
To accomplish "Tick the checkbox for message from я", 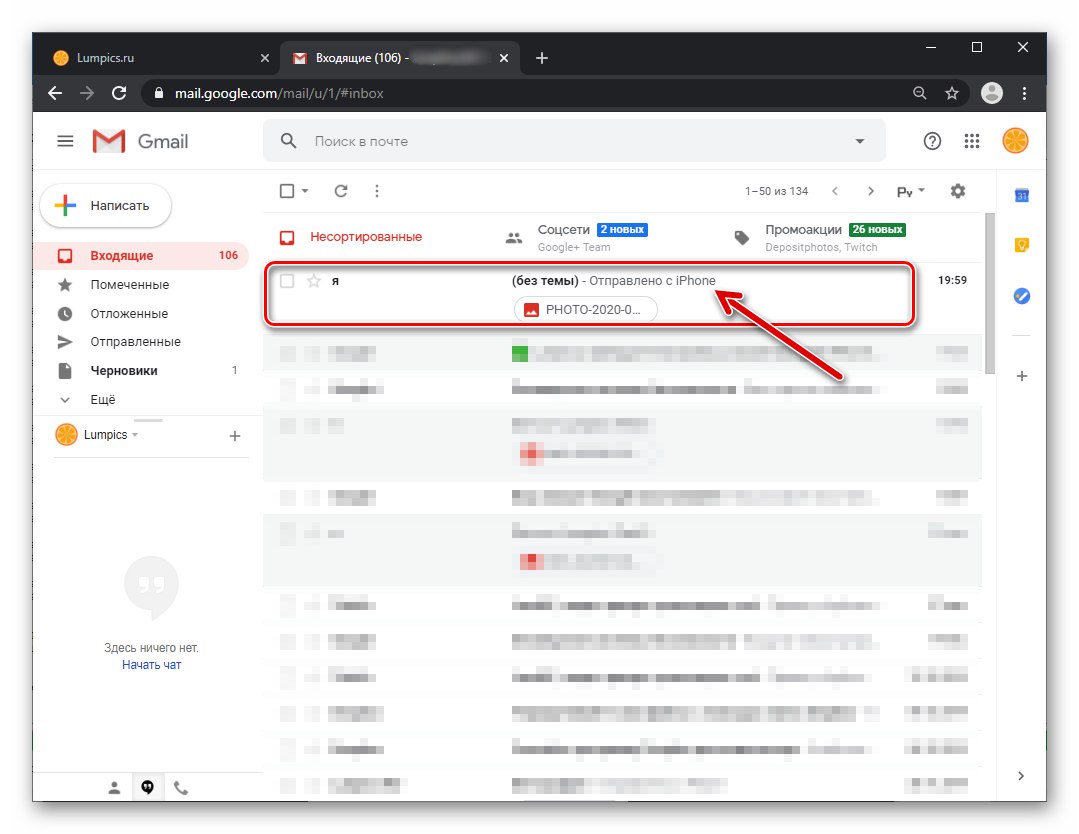I will (287, 281).
